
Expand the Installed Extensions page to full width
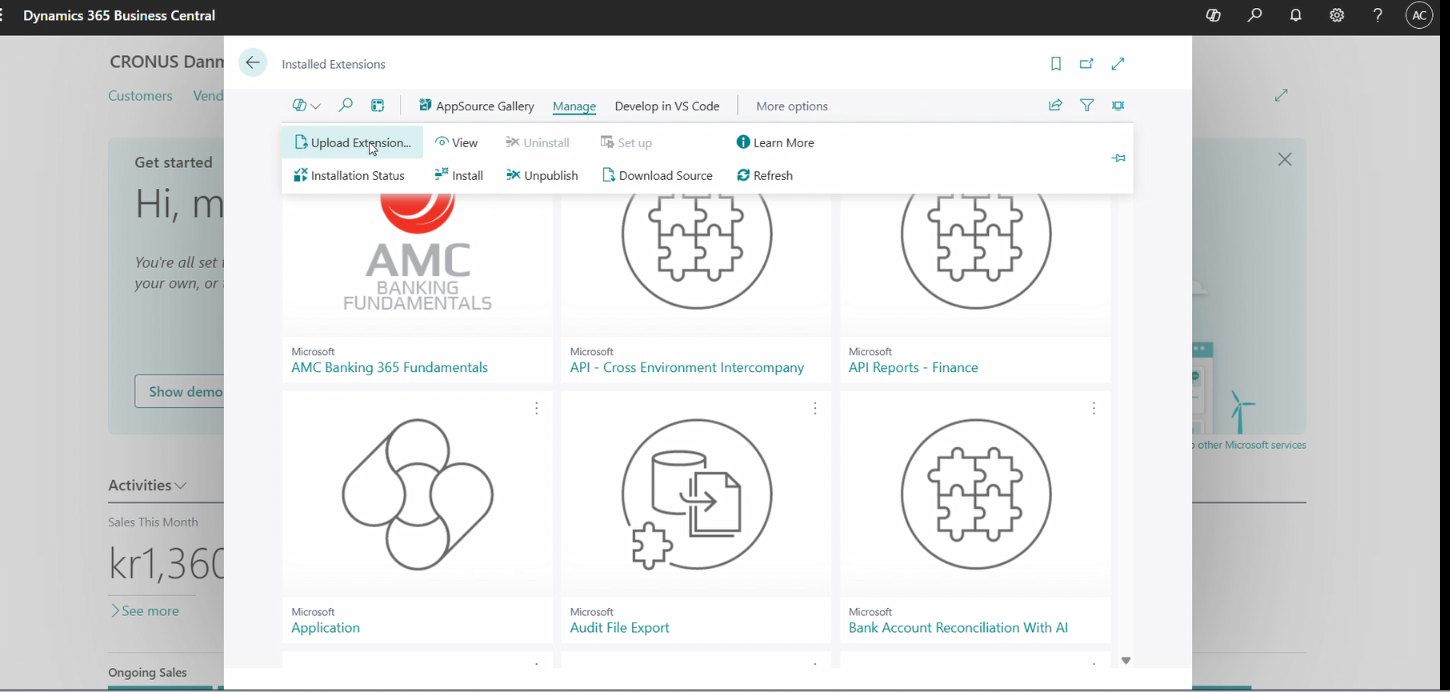1118,64
